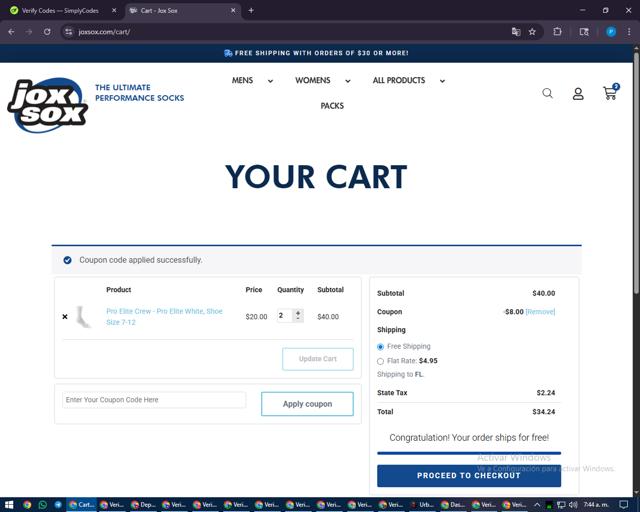The height and width of the screenshot is (512, 640).
Task: Click the Total $34.24 amount
Action: point(544,412)
